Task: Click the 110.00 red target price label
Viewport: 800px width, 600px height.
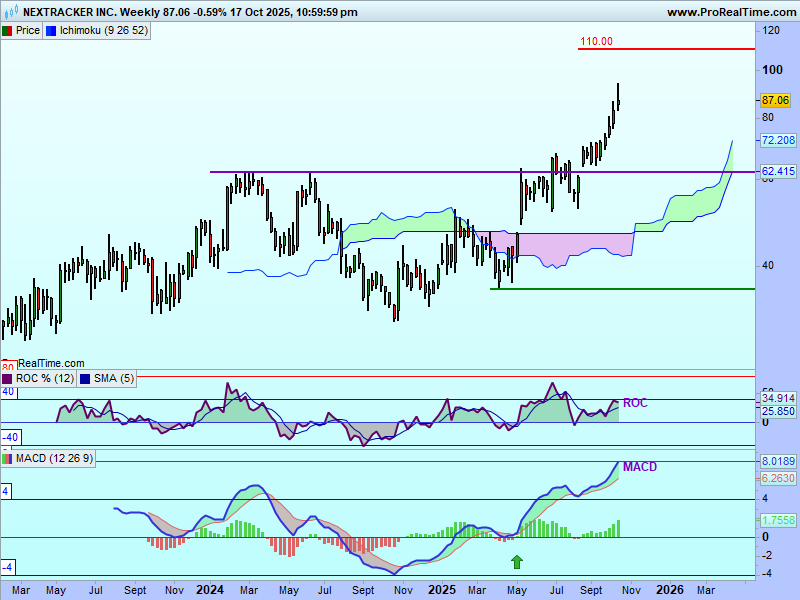Action: (596, 42)
